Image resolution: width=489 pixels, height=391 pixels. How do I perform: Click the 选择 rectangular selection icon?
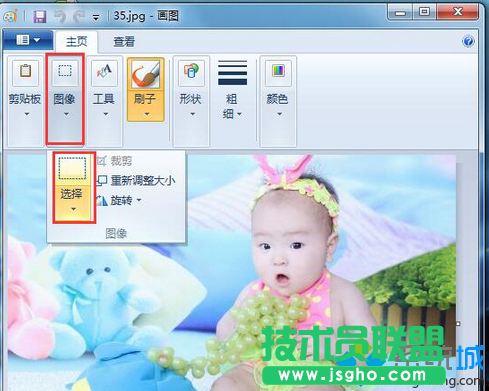tap(72, 169)
